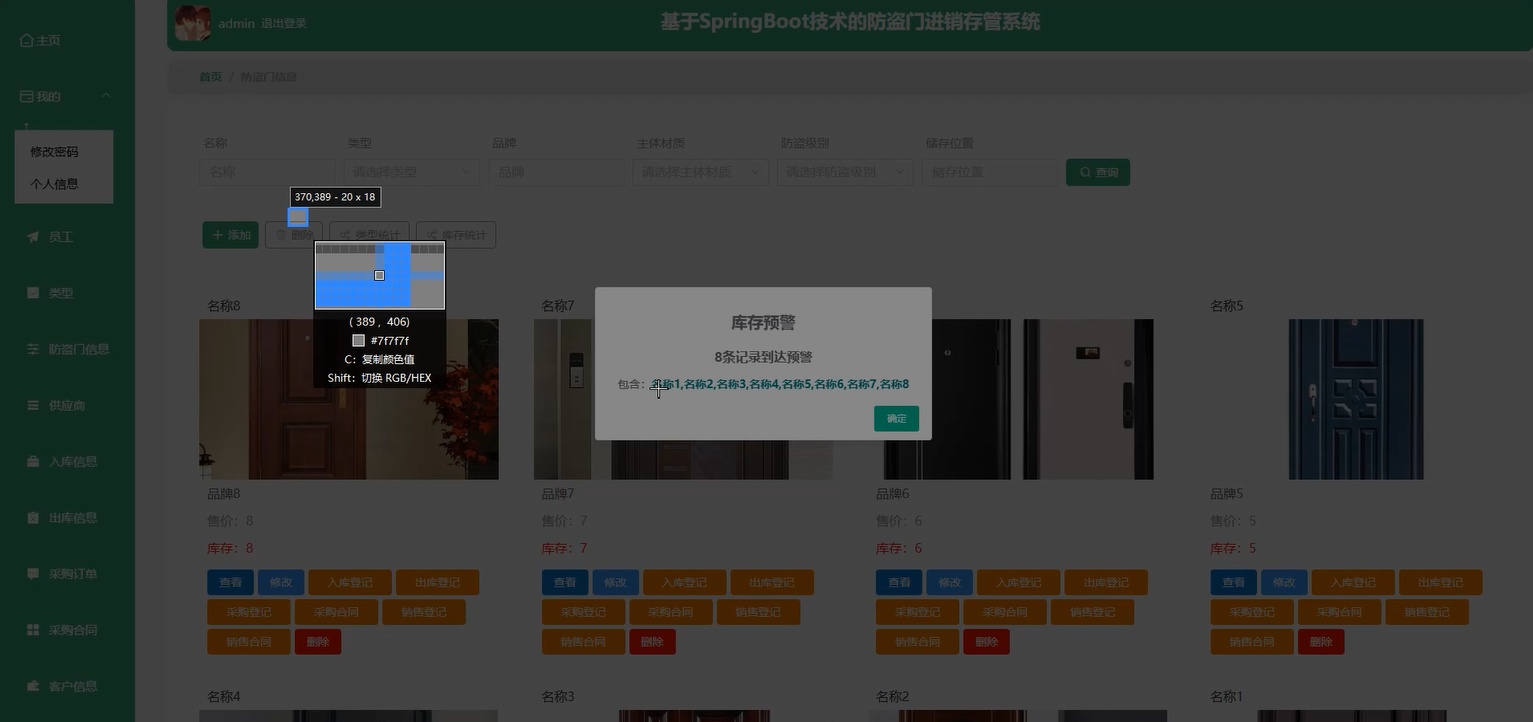
Task: Confirm the 库存预警 dialog with 确定
Action: point(895,418)
